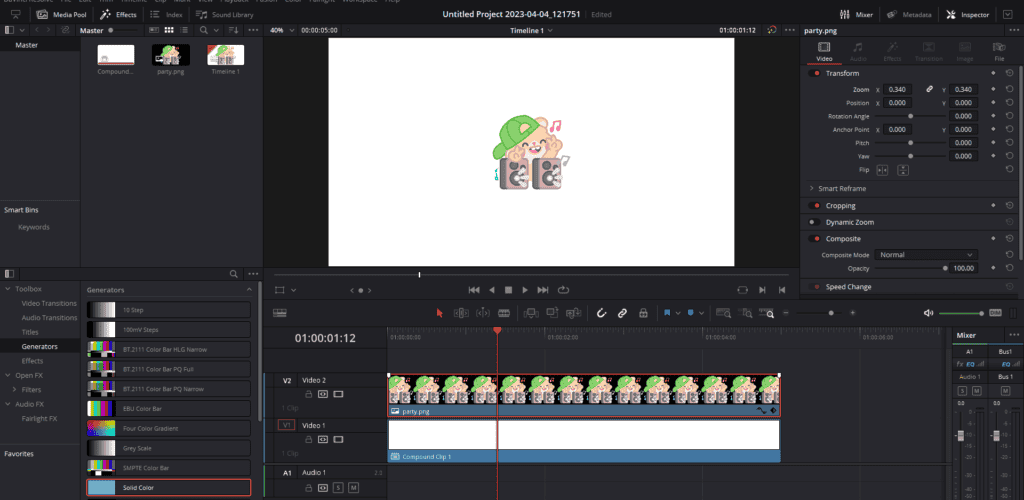Click the blue Marker icon
Viewport: 1024px width, 500px height.
click(x=691, y=313)
